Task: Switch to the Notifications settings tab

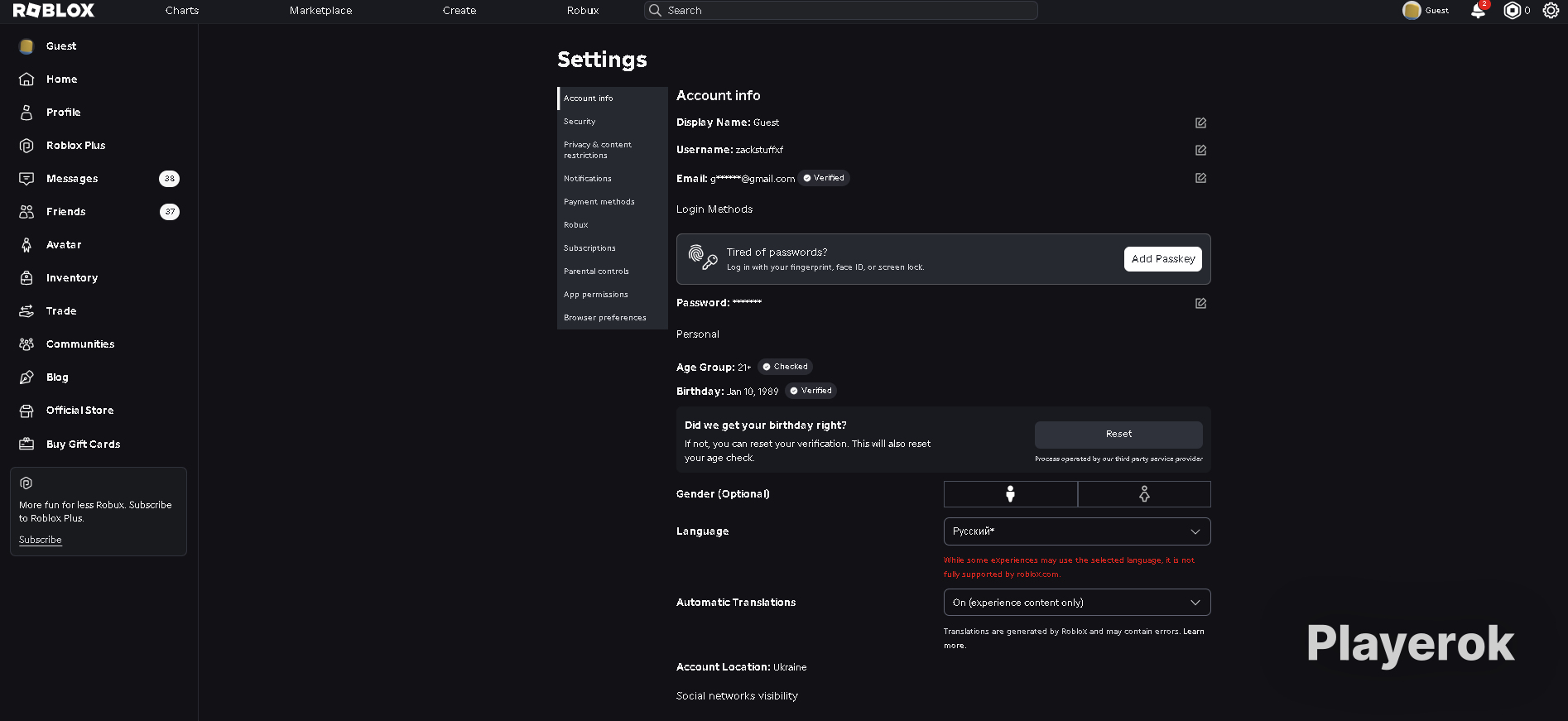Action: [x=613, y=179]
